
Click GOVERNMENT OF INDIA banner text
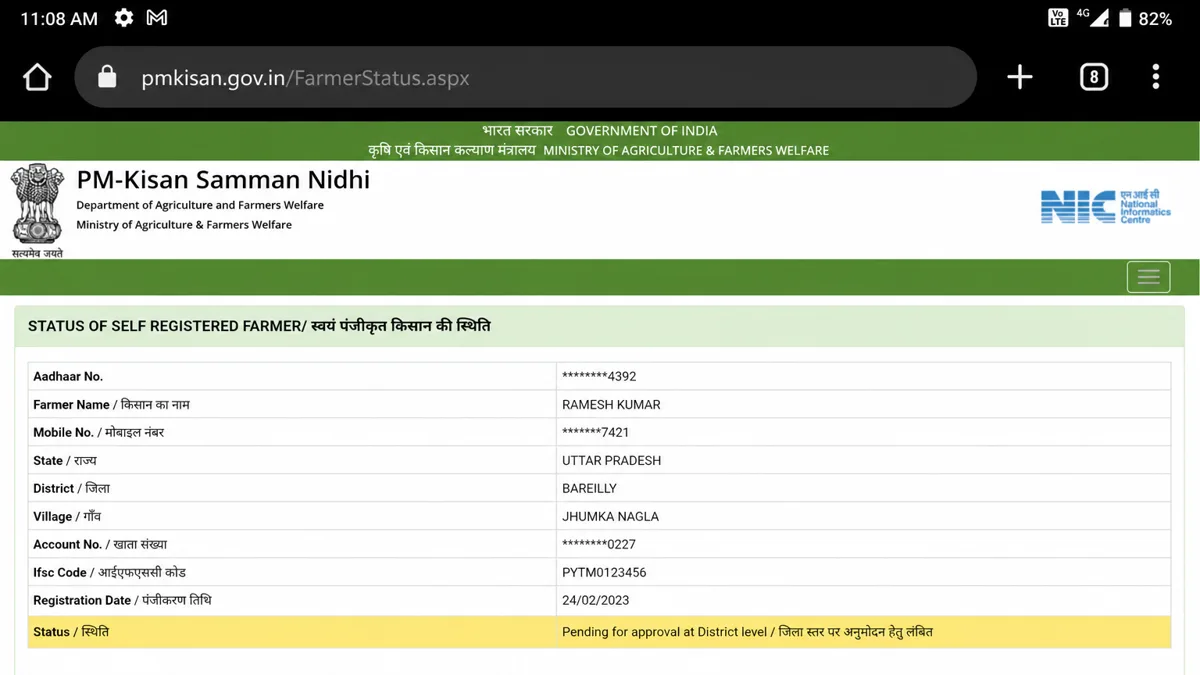coord(641,131)
